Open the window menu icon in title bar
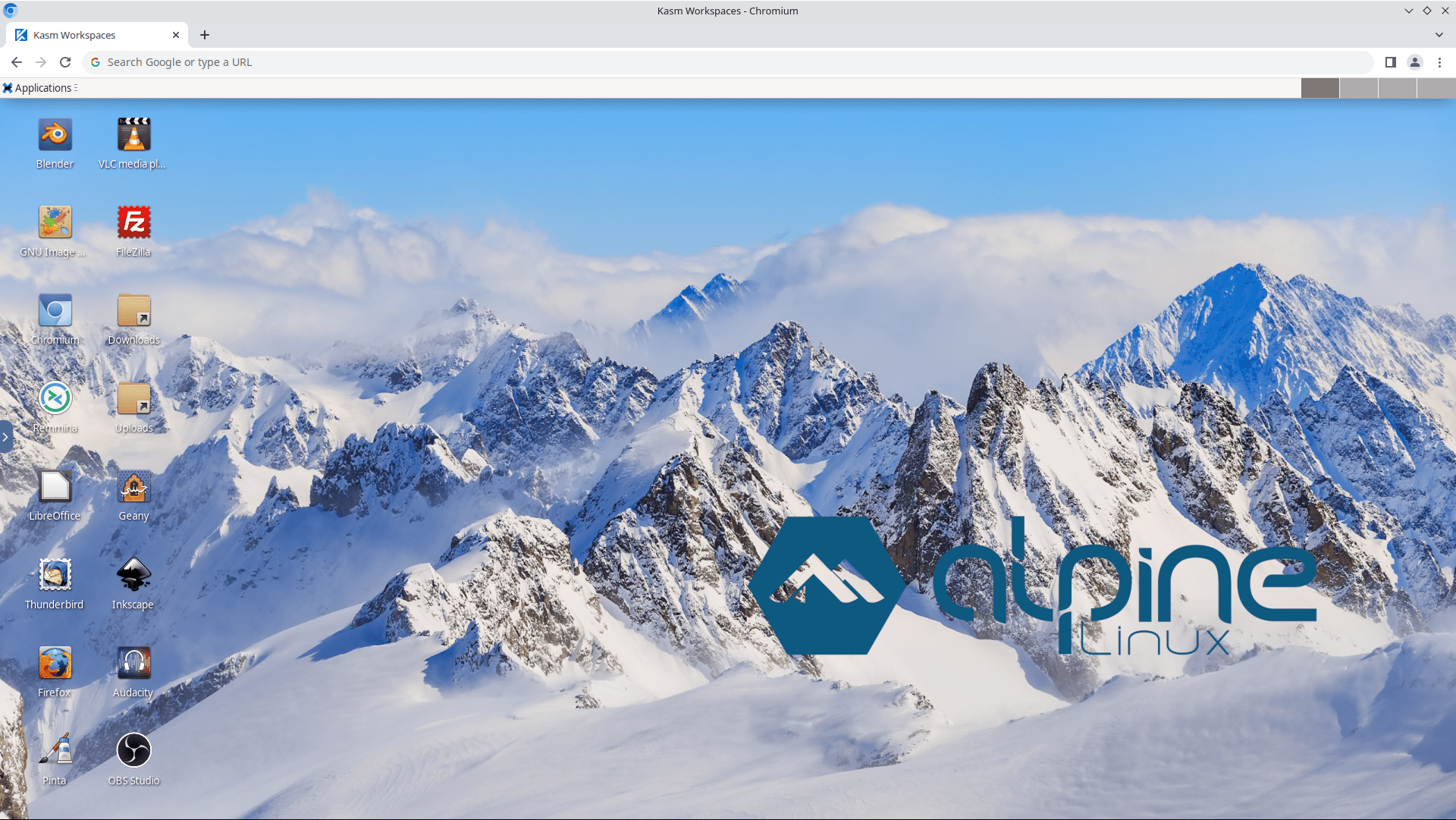Screen dimensions: 1456x820 (11, 11)
